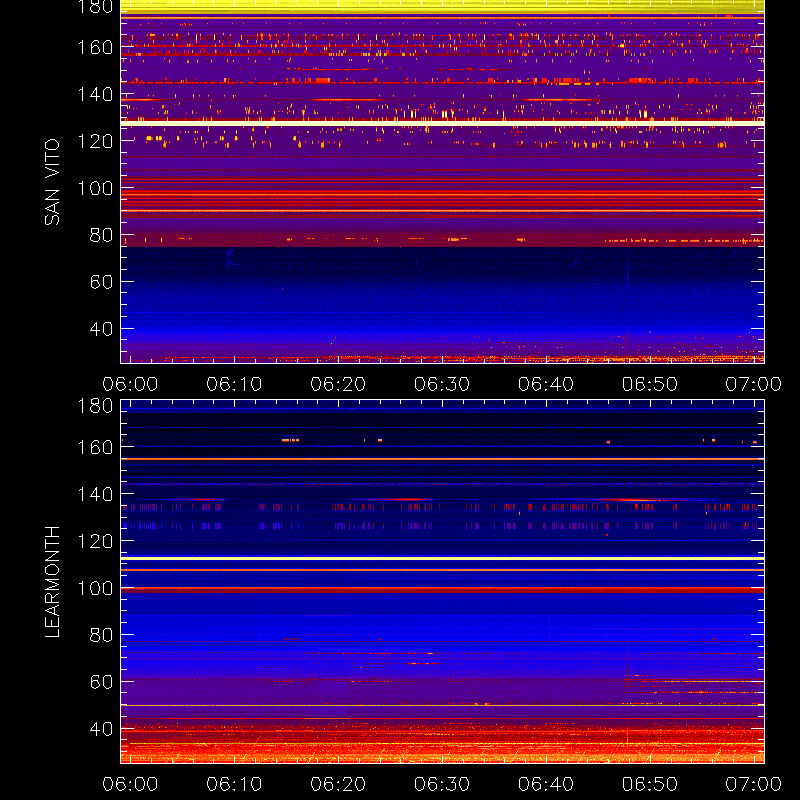800x800 pixels.
Task: Click the 06:30 time label under Learmonth plot
Action: 442,784
